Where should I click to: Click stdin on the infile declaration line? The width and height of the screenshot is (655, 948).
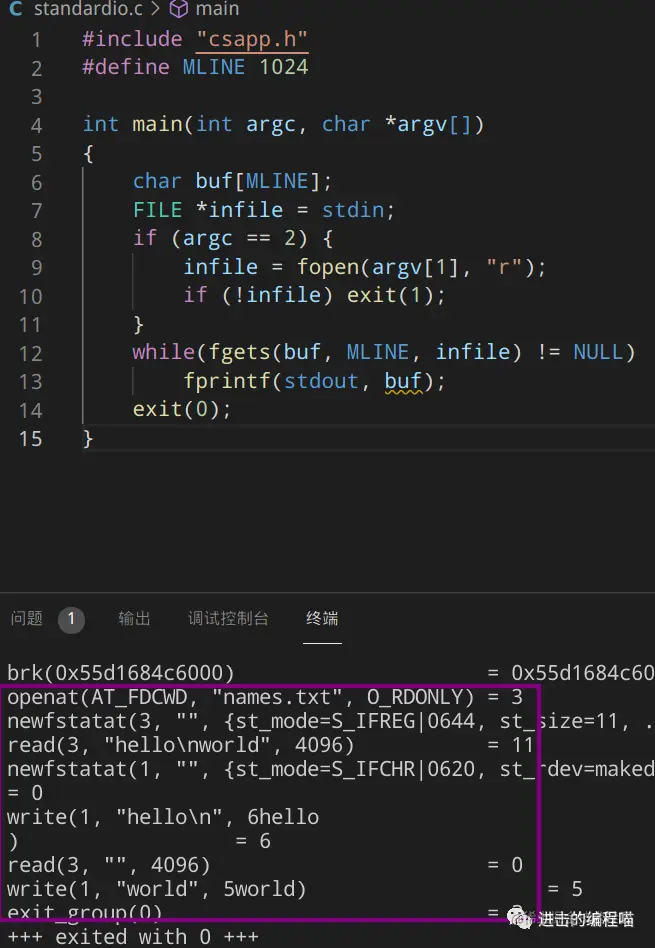pos(353,210)
